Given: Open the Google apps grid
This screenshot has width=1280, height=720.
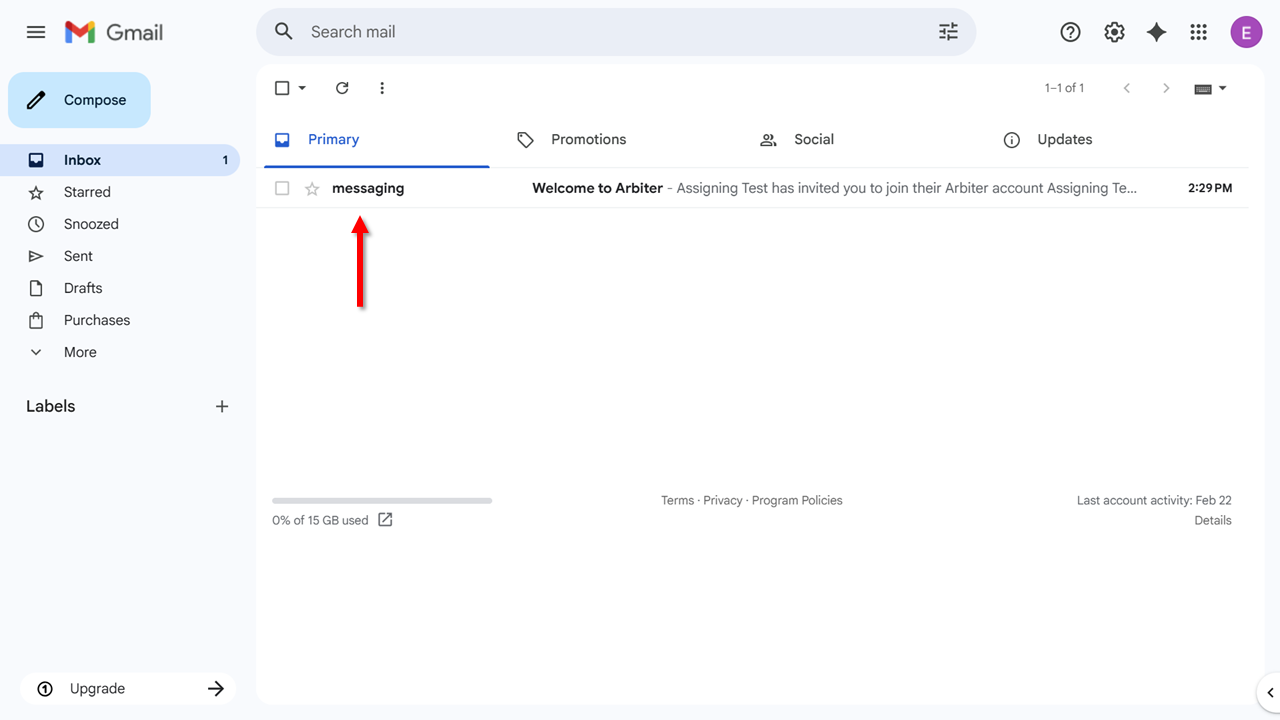Looking at the screenshot, I should coord(1199,32).
